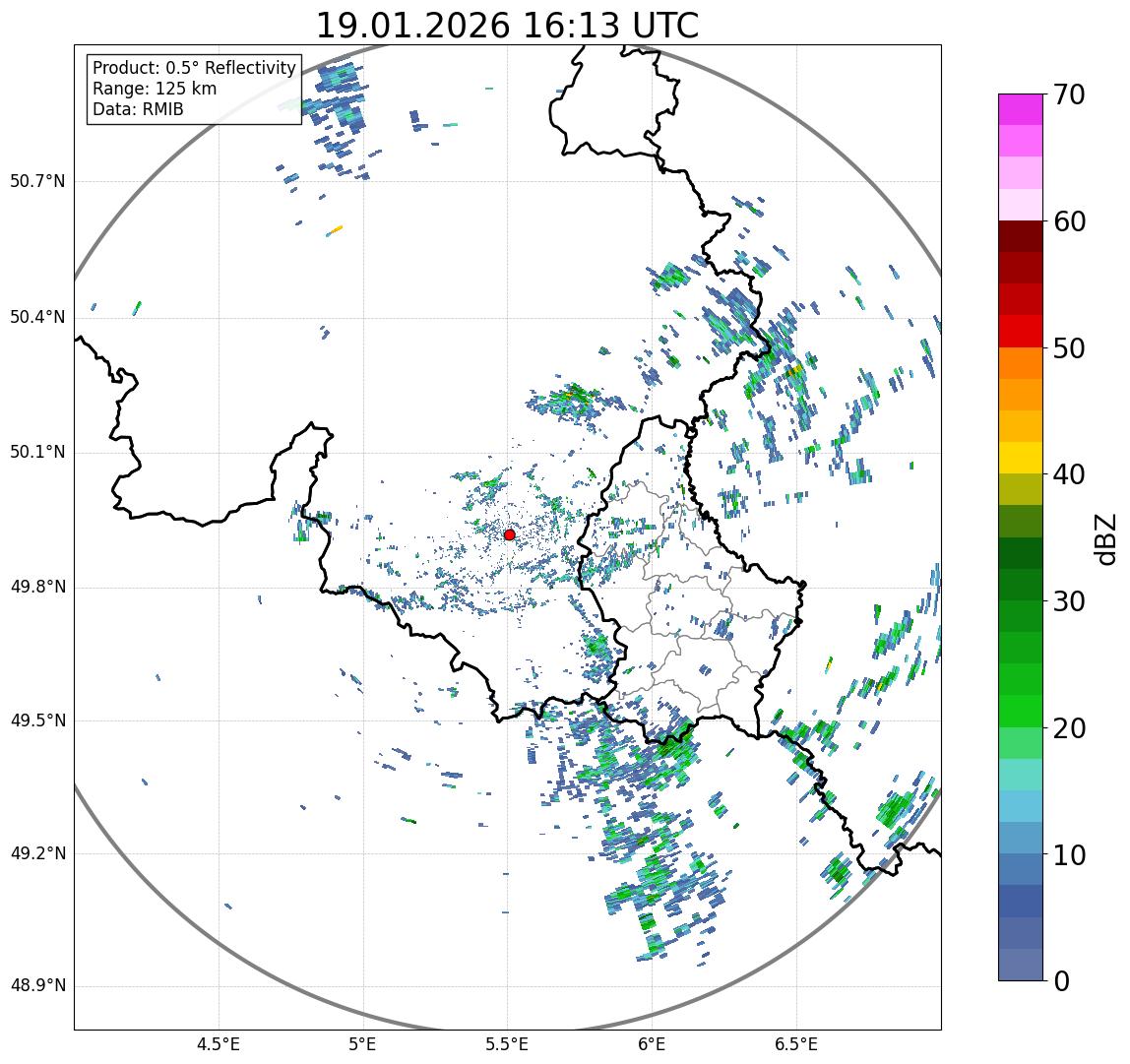This screenshot has width=1130, height=1064.
Task: Click the 4.5°E longitude label
Action: 219,1044
